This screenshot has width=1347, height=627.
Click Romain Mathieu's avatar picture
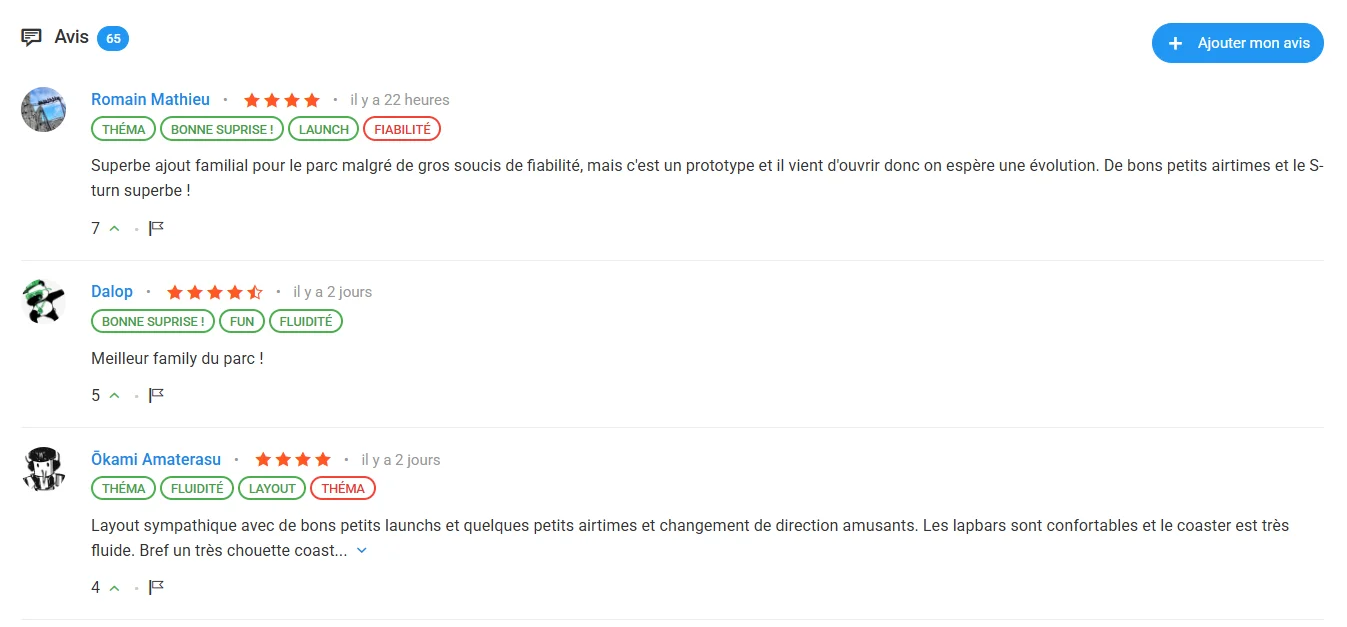(x=44, y=109)
